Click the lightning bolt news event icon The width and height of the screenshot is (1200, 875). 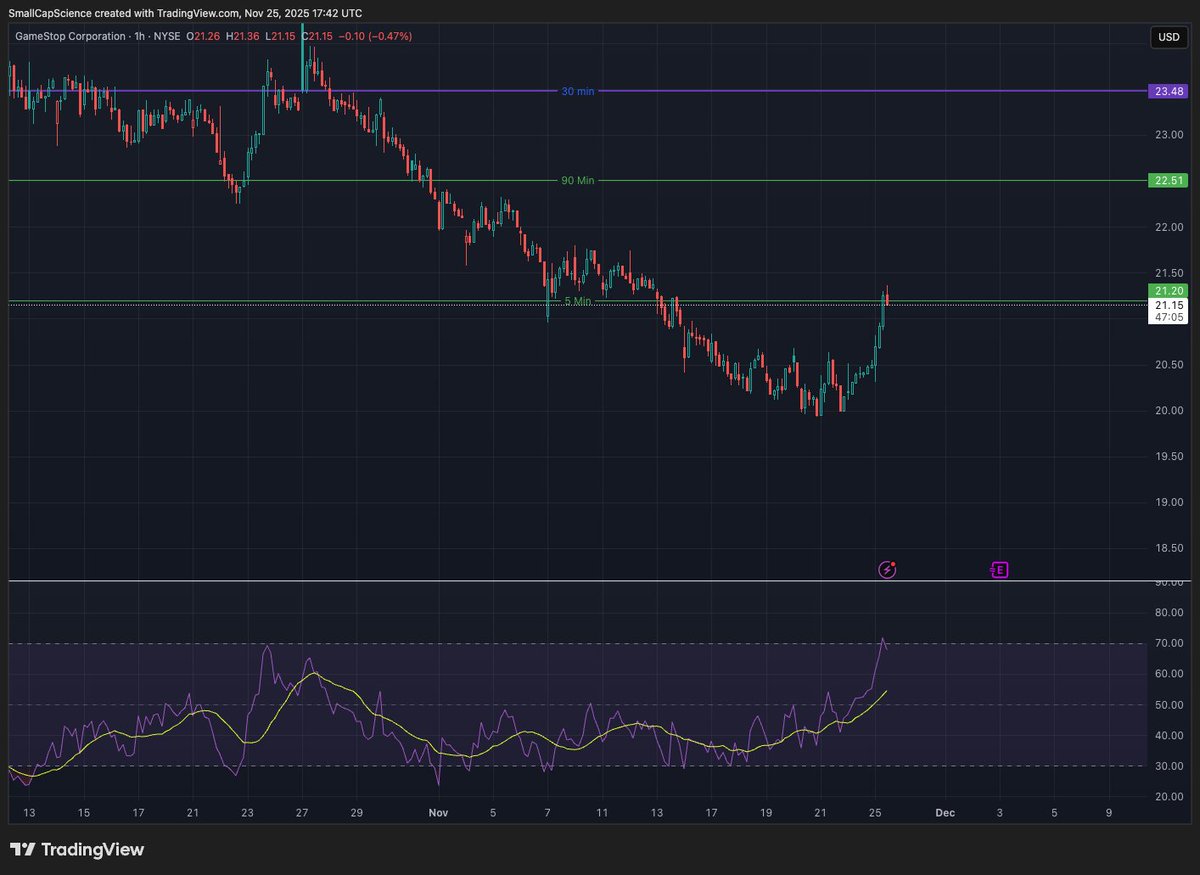coord(887,570)
